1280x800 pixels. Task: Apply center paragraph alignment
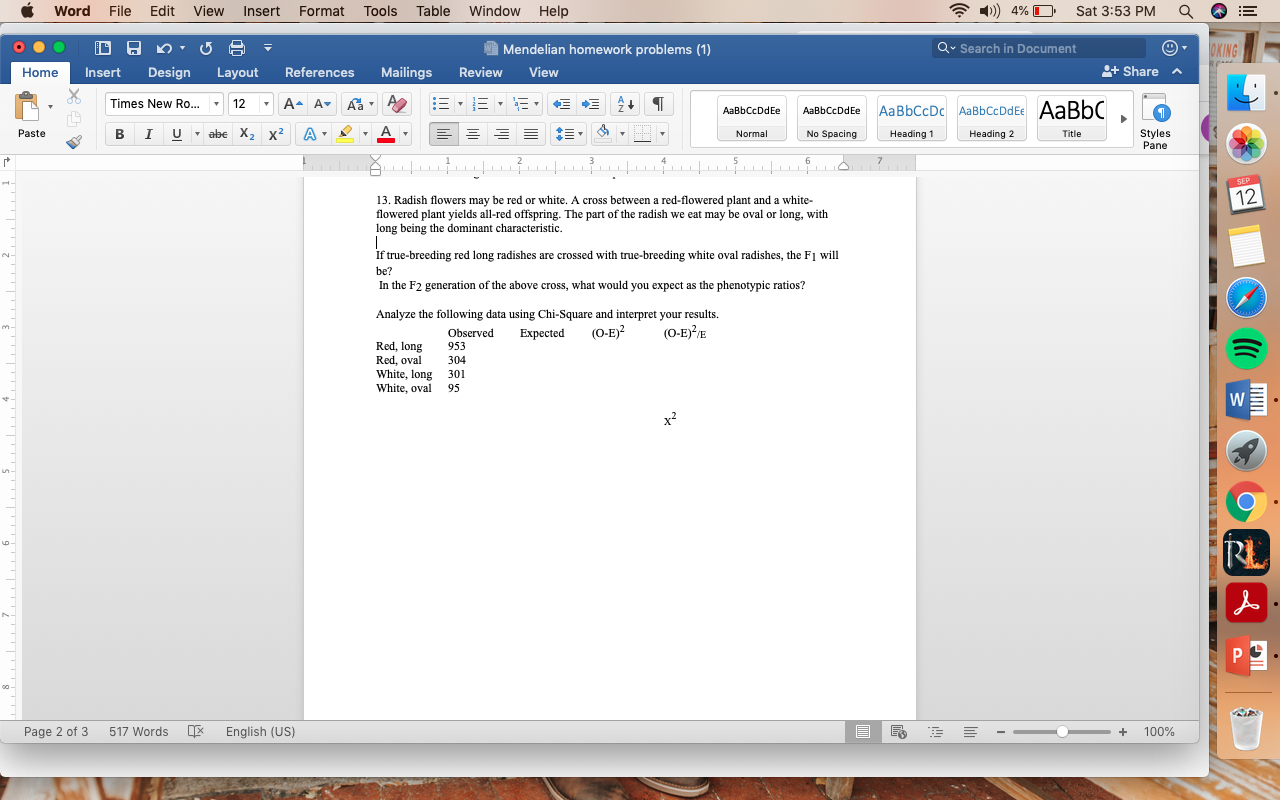point(473,134)
